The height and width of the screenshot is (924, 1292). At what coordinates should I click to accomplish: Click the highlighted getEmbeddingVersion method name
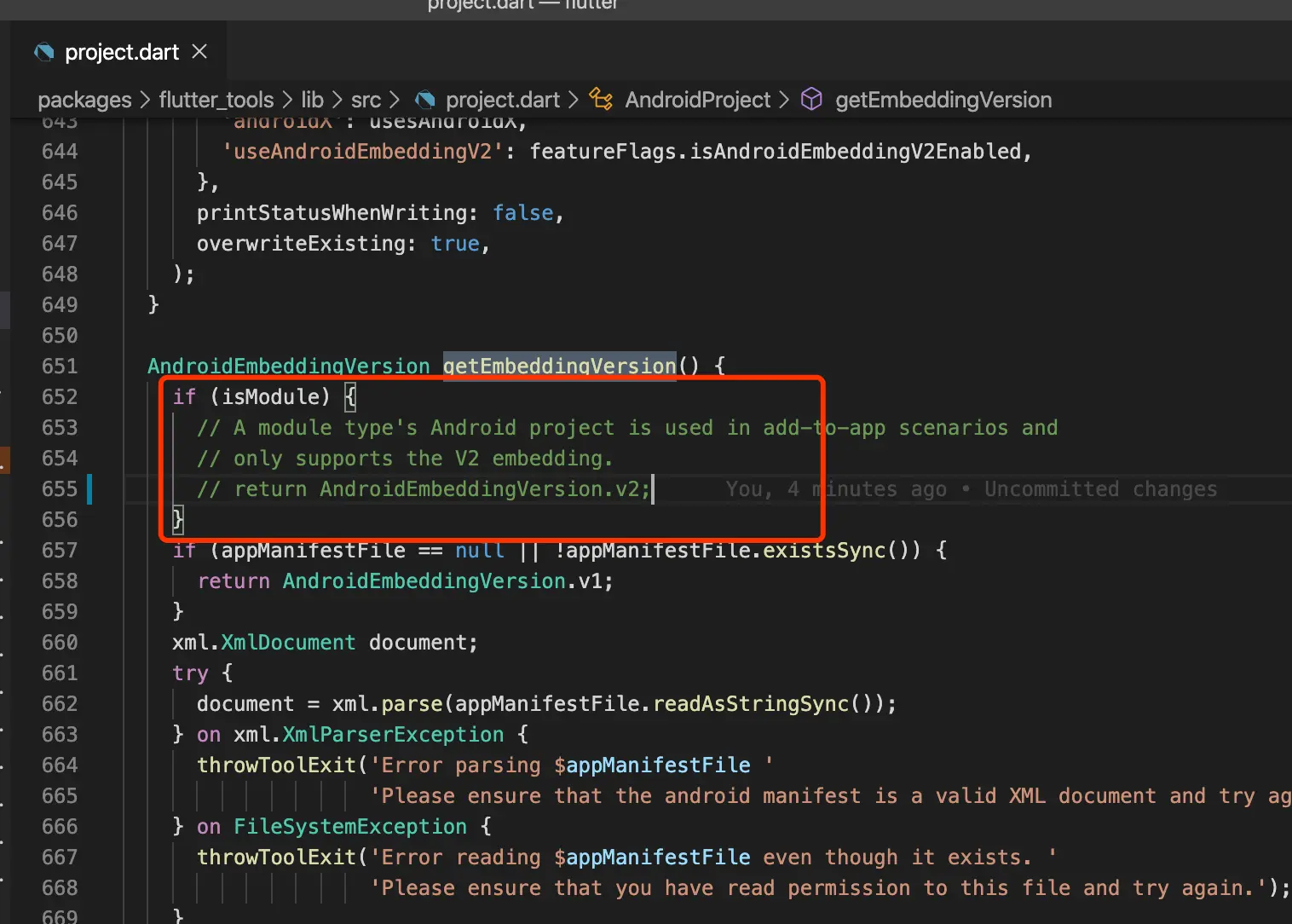click(559, 367)
